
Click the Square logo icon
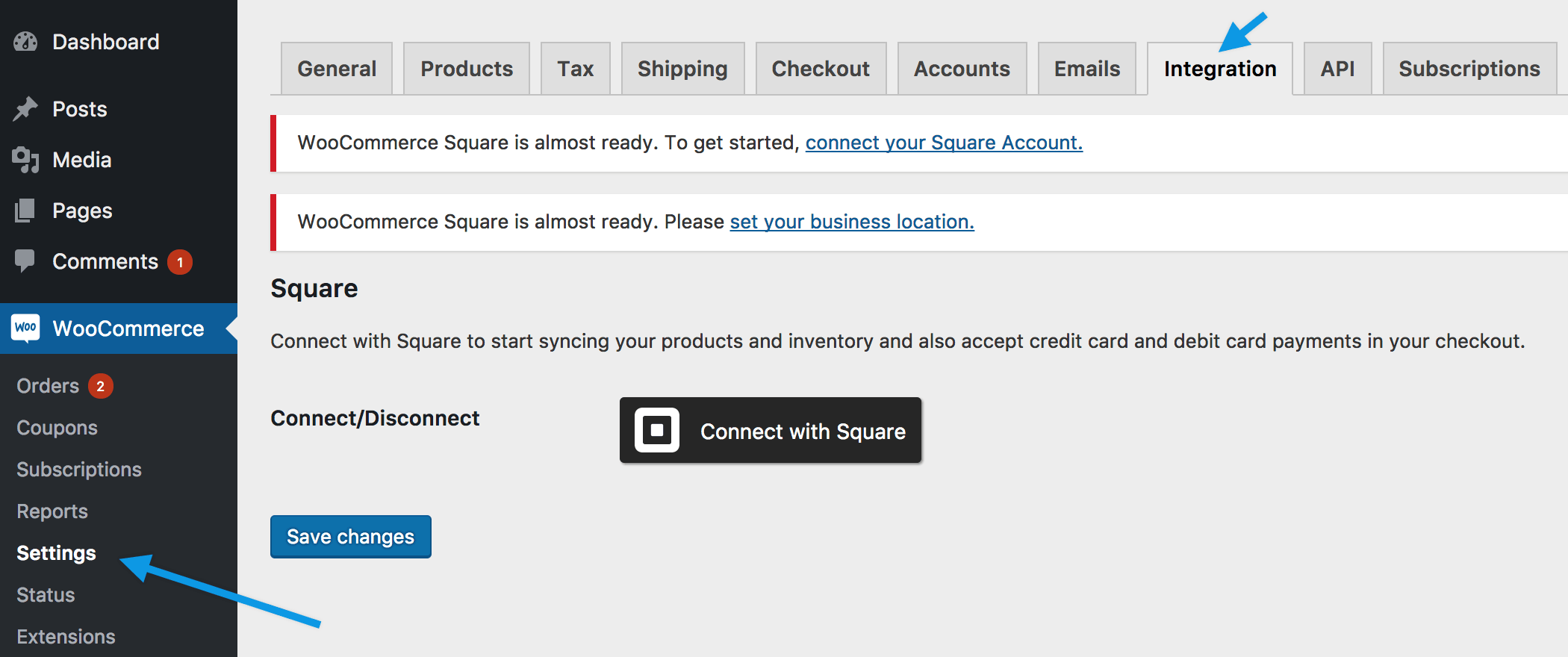657,430
